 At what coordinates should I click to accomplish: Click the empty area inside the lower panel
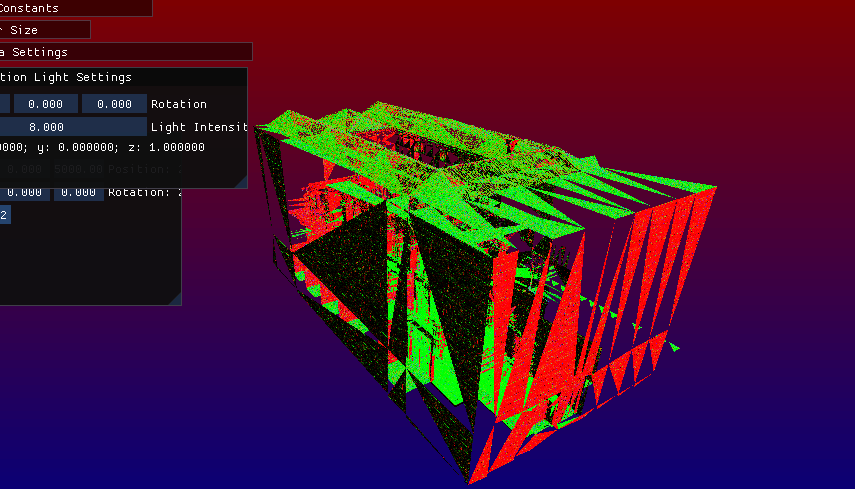(90, 260)
